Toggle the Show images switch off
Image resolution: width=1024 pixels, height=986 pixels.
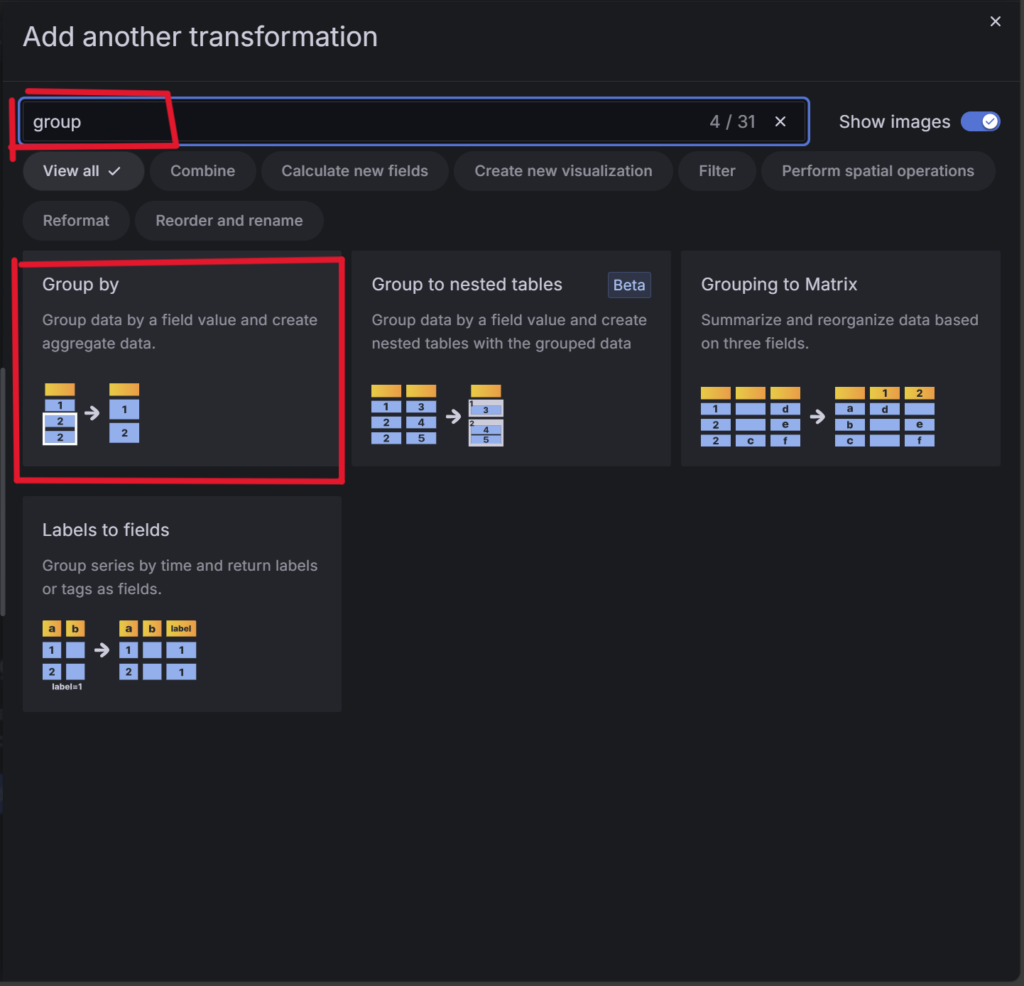tap(979, 122)
